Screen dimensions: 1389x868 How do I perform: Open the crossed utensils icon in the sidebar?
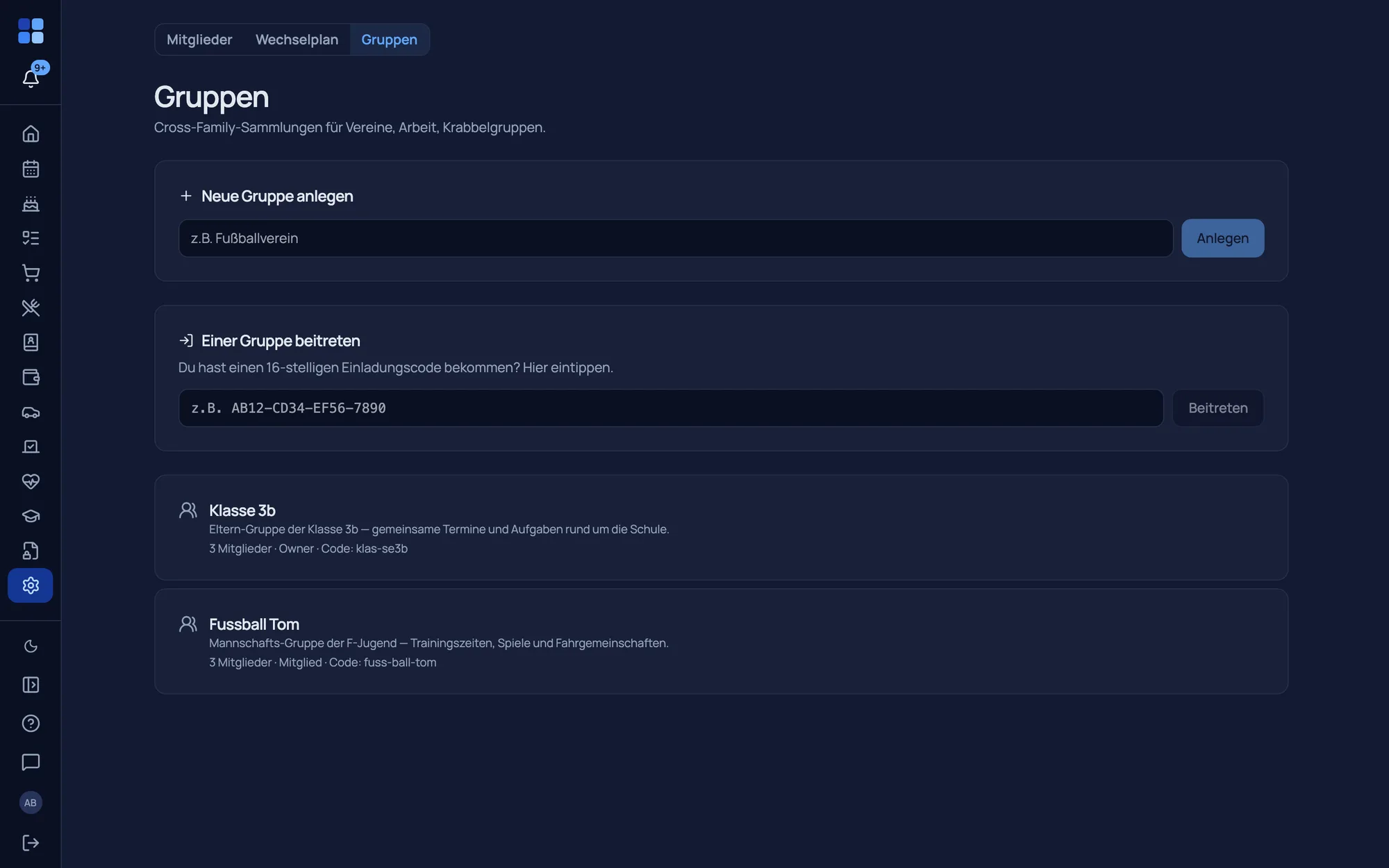pos(31,308)
